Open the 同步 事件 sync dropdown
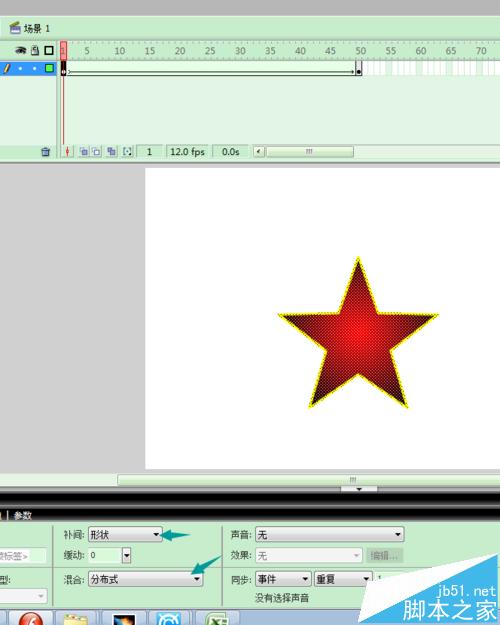The image size is (500, 625). click(x=283, y=579)
